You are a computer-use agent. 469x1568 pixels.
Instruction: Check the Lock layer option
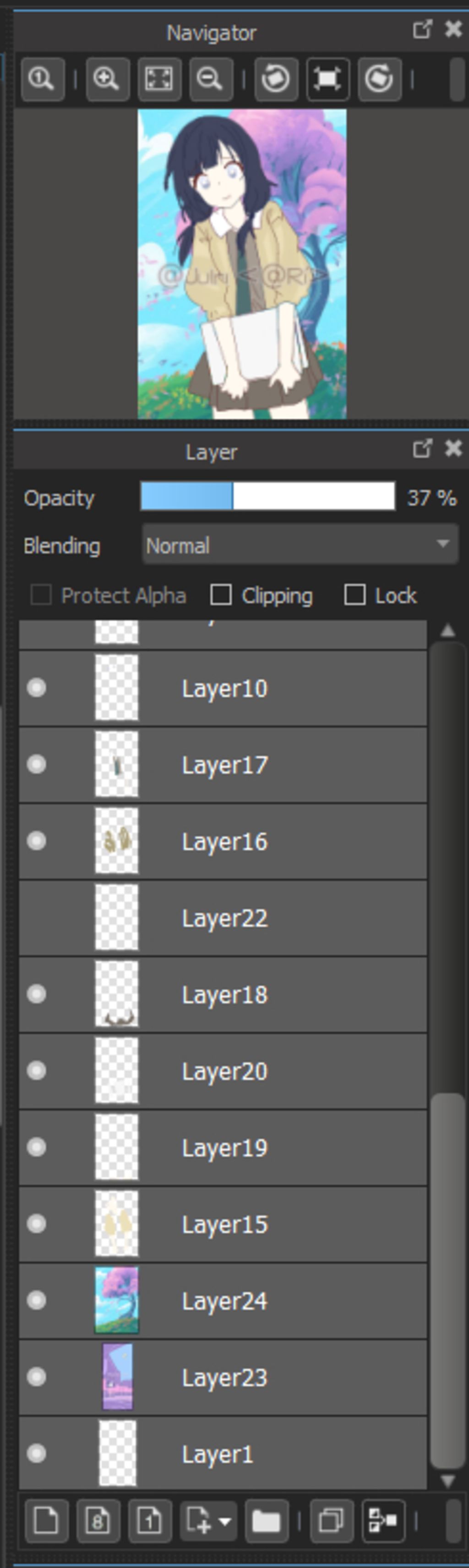[x=354, y=595]
